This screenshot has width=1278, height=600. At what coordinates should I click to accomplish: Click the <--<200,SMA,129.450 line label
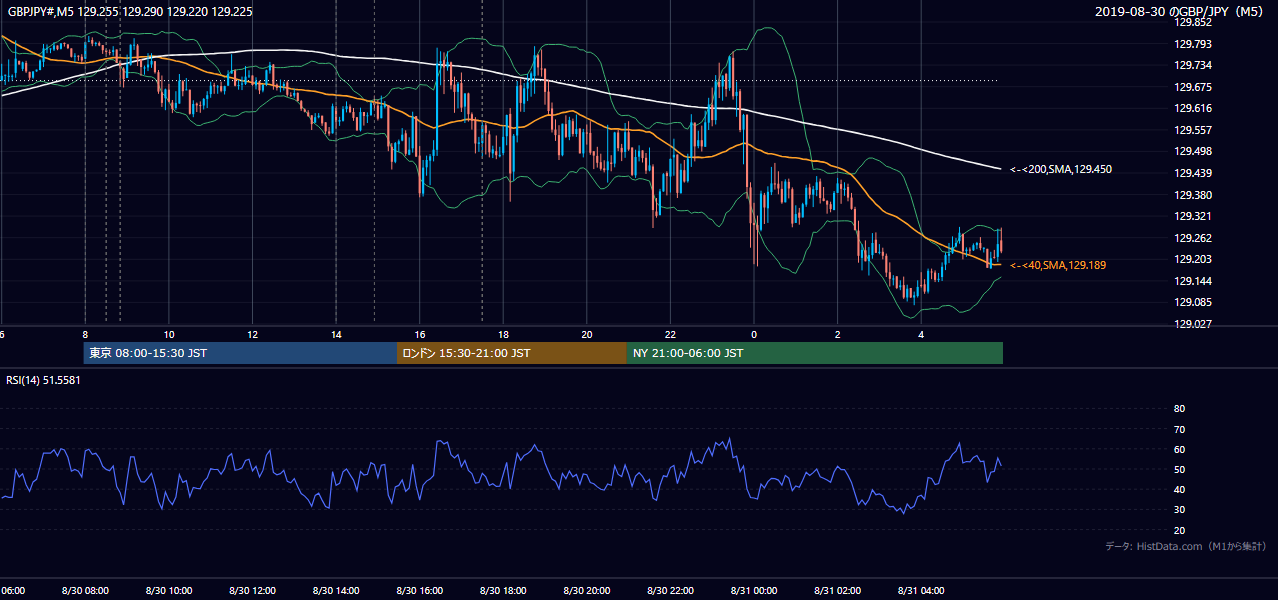click(x=1061, y=169)
